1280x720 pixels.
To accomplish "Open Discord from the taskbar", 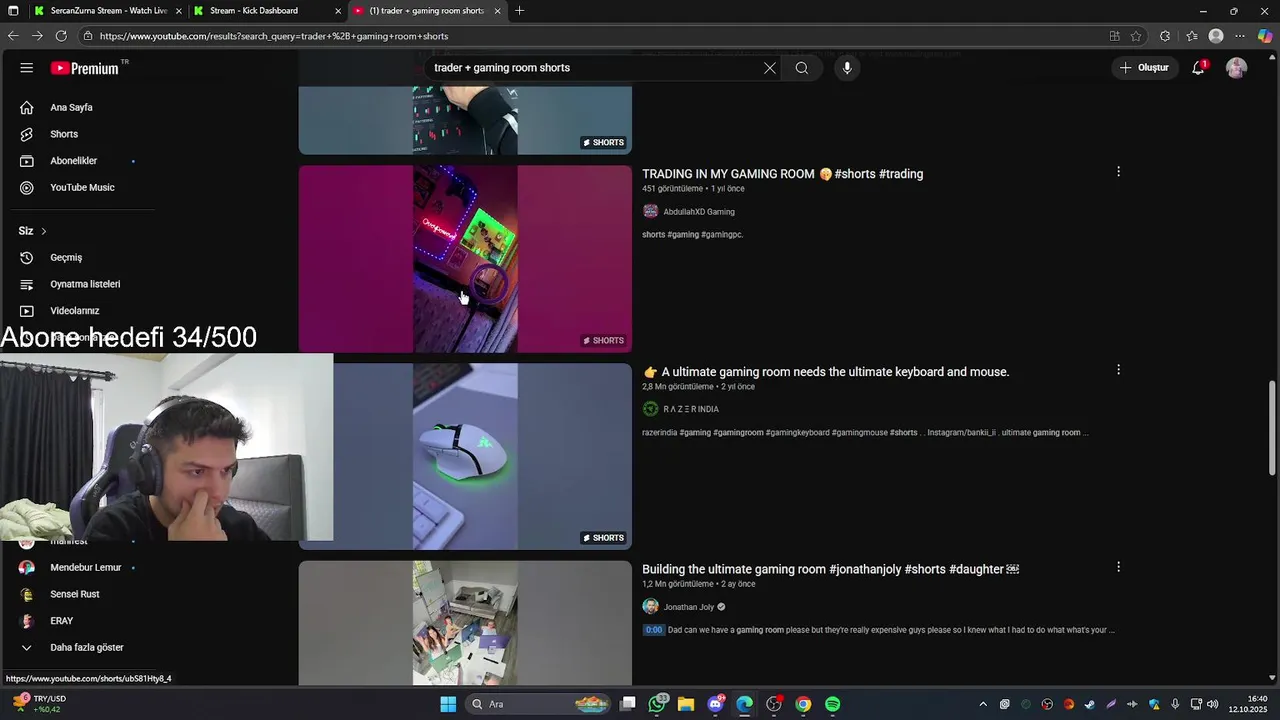I will (x=716, y=704).
